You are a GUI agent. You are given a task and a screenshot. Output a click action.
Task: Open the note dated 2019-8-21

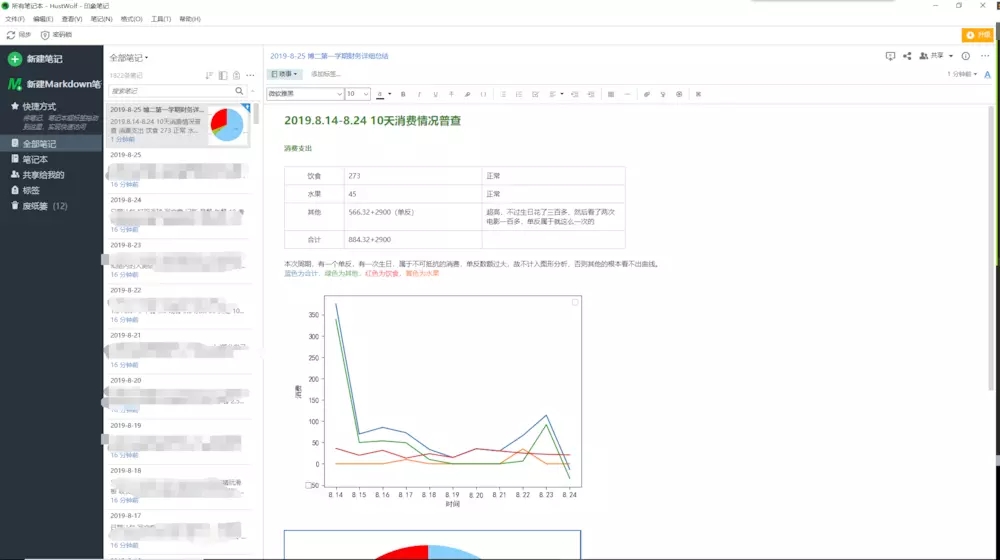click(x=178, y=351)
